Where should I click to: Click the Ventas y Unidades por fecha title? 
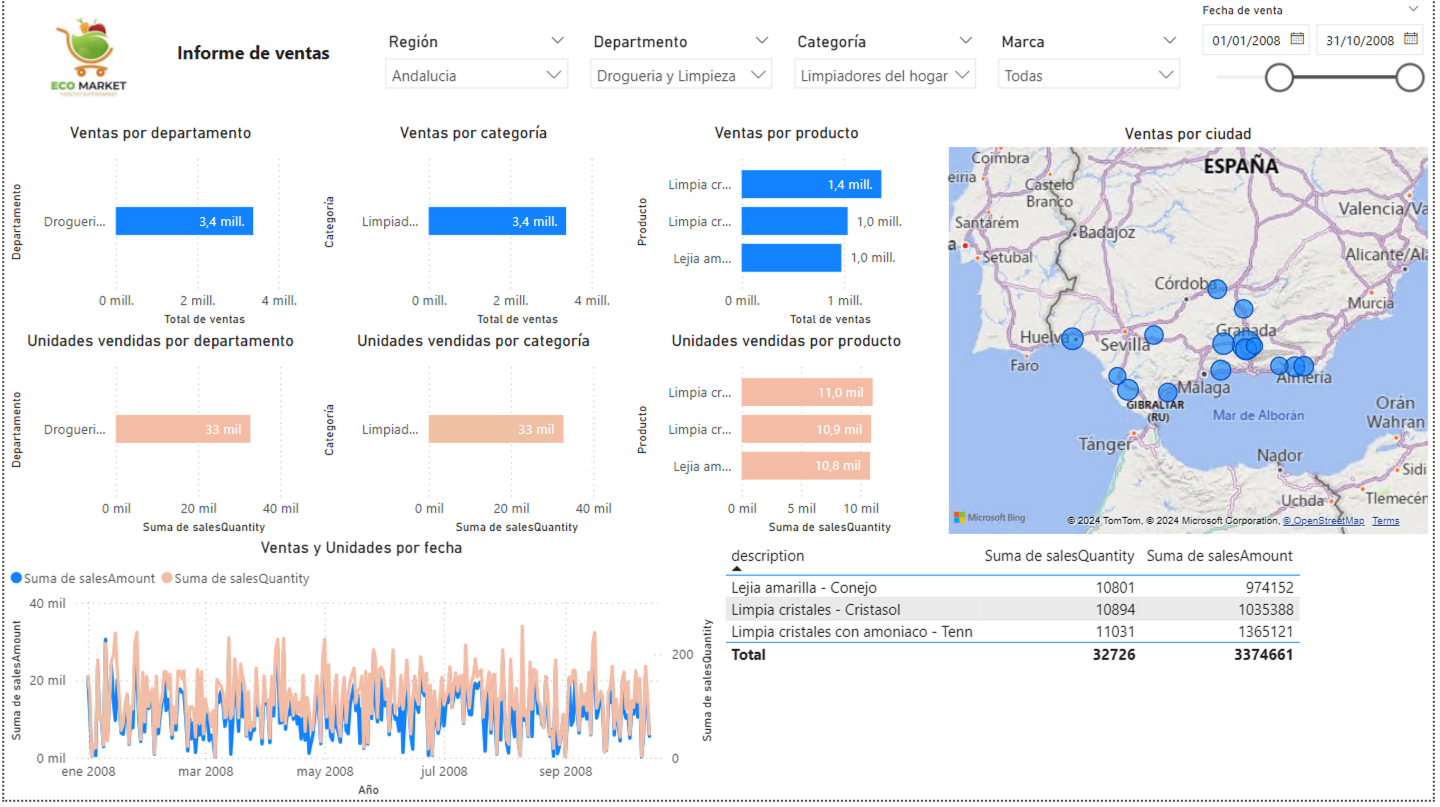[x=361, y=548]
